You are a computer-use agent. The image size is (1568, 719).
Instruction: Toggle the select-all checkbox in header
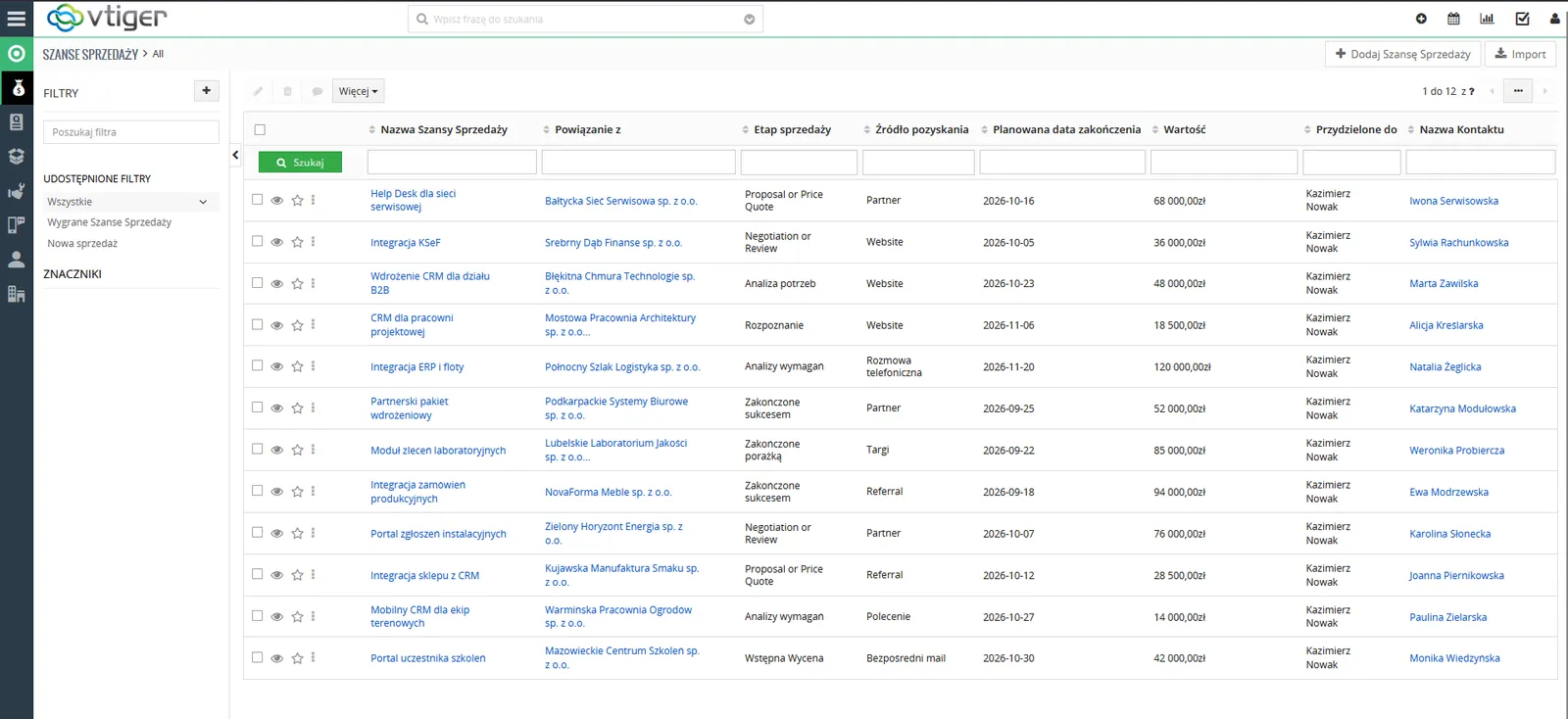pos(260,129)
